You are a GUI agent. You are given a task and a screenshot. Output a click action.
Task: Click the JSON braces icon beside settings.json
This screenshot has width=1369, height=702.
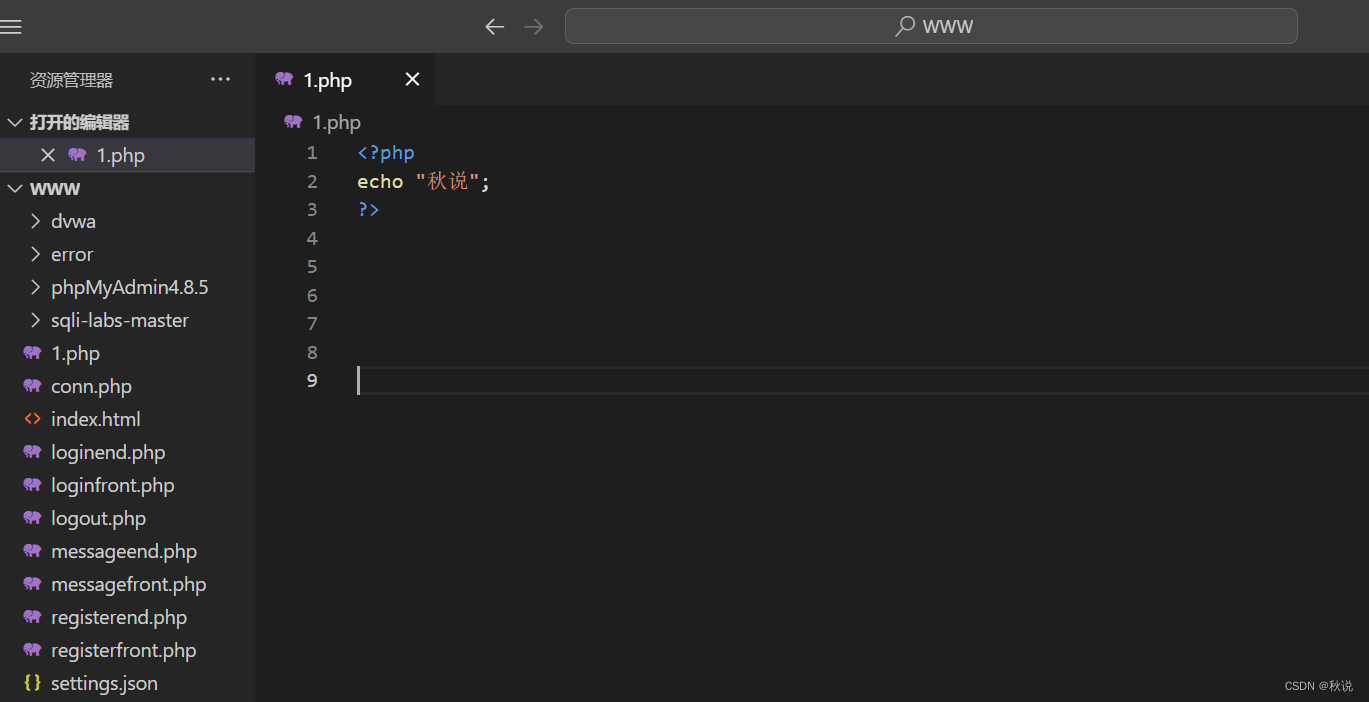tap(32, 683)
